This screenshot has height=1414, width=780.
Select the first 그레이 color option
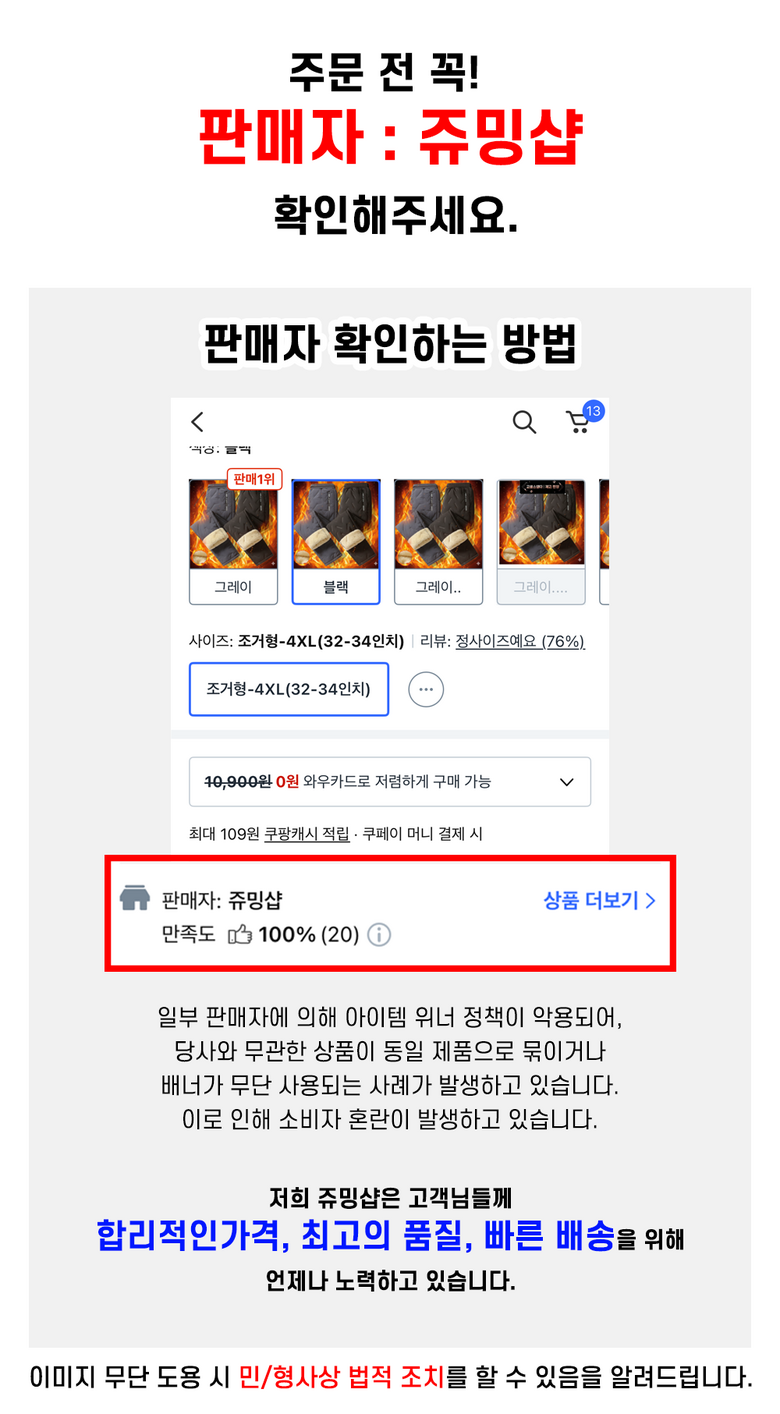(233, 542)
